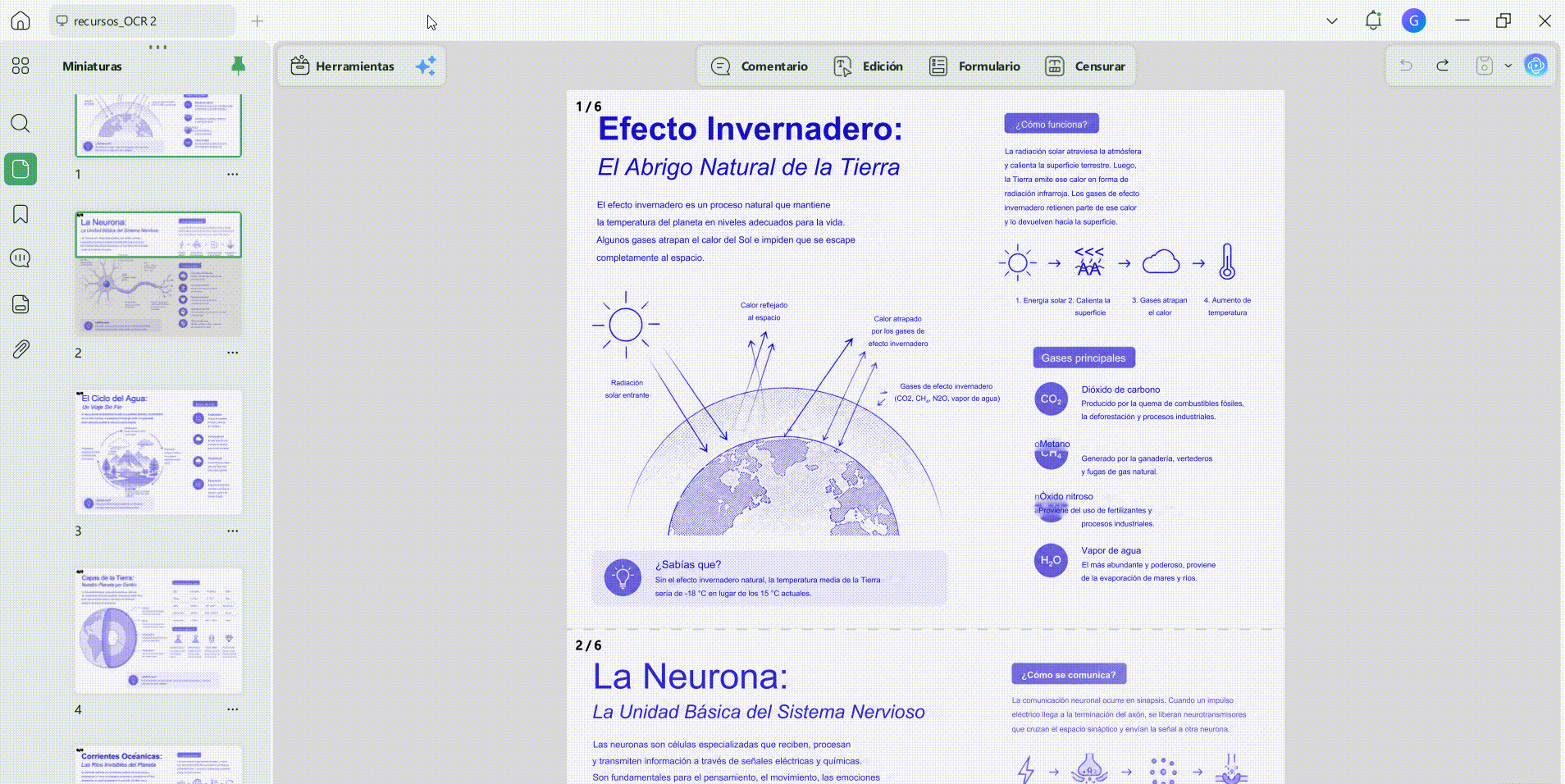Screen dimensions: 1565x784
Task: Click the Miniaturas panel title
Action: (92, 66)
